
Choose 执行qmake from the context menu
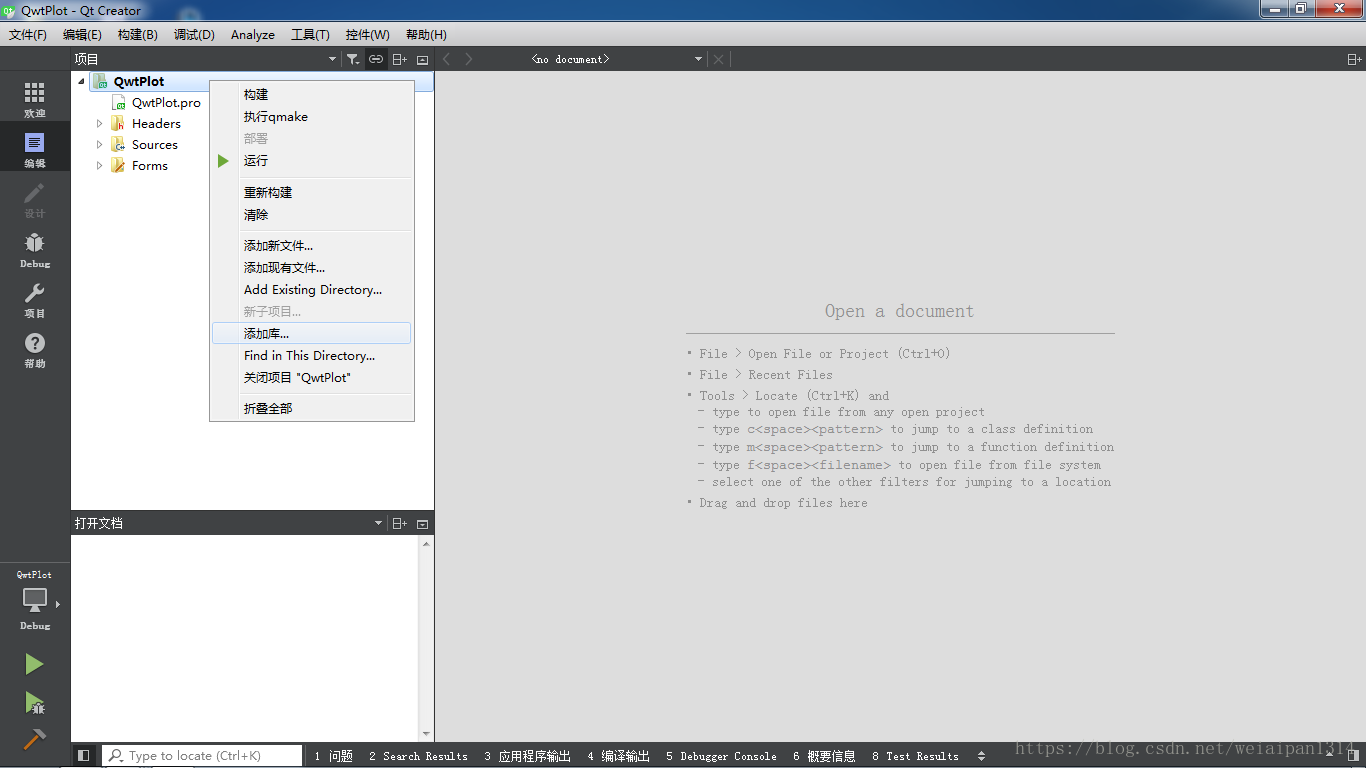point(312,117)
